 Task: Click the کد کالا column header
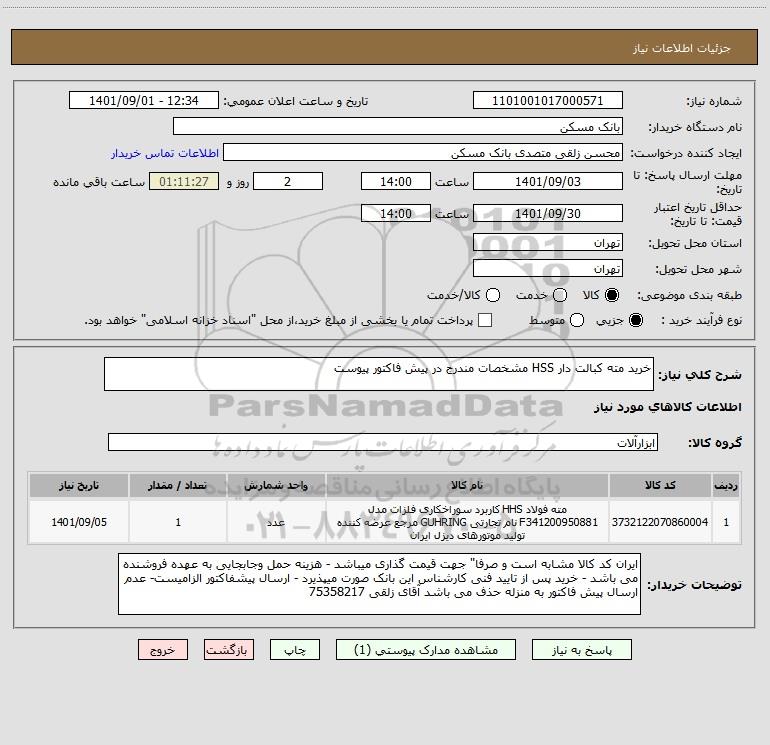(x=660, y=485)
